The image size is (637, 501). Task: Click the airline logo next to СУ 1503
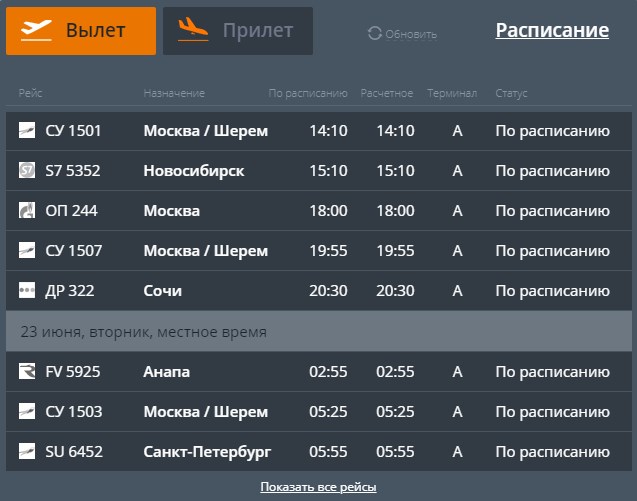point(27,412)
